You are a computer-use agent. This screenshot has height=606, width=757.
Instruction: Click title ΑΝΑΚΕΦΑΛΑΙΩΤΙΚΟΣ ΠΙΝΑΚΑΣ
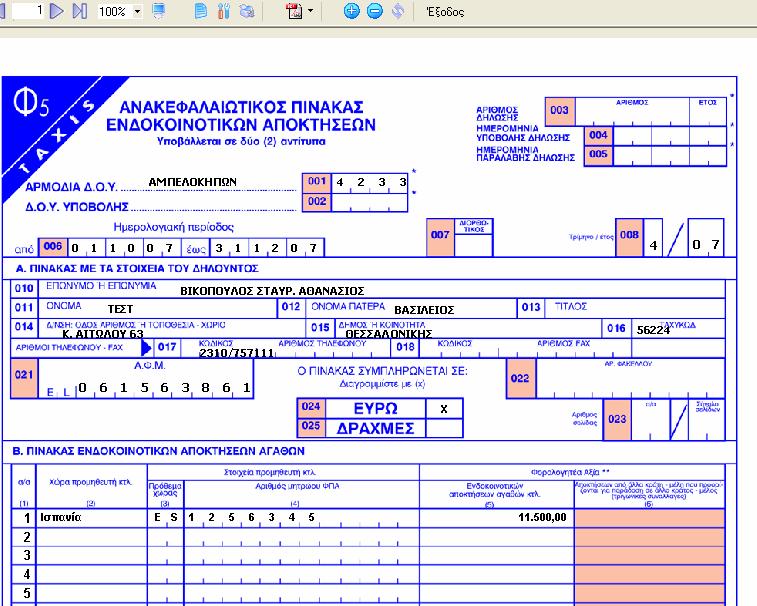[x=241, y=107]
